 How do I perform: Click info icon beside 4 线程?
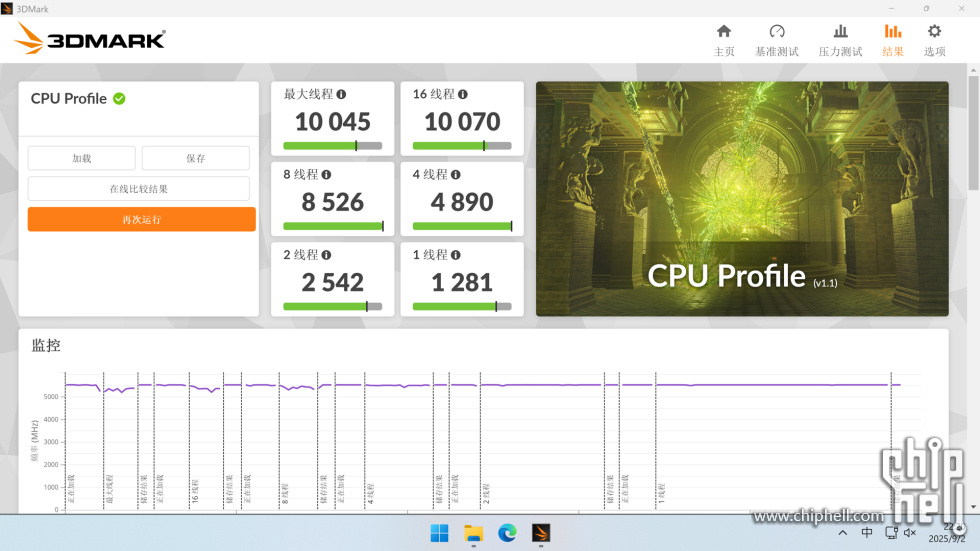(x=456, y=175)
